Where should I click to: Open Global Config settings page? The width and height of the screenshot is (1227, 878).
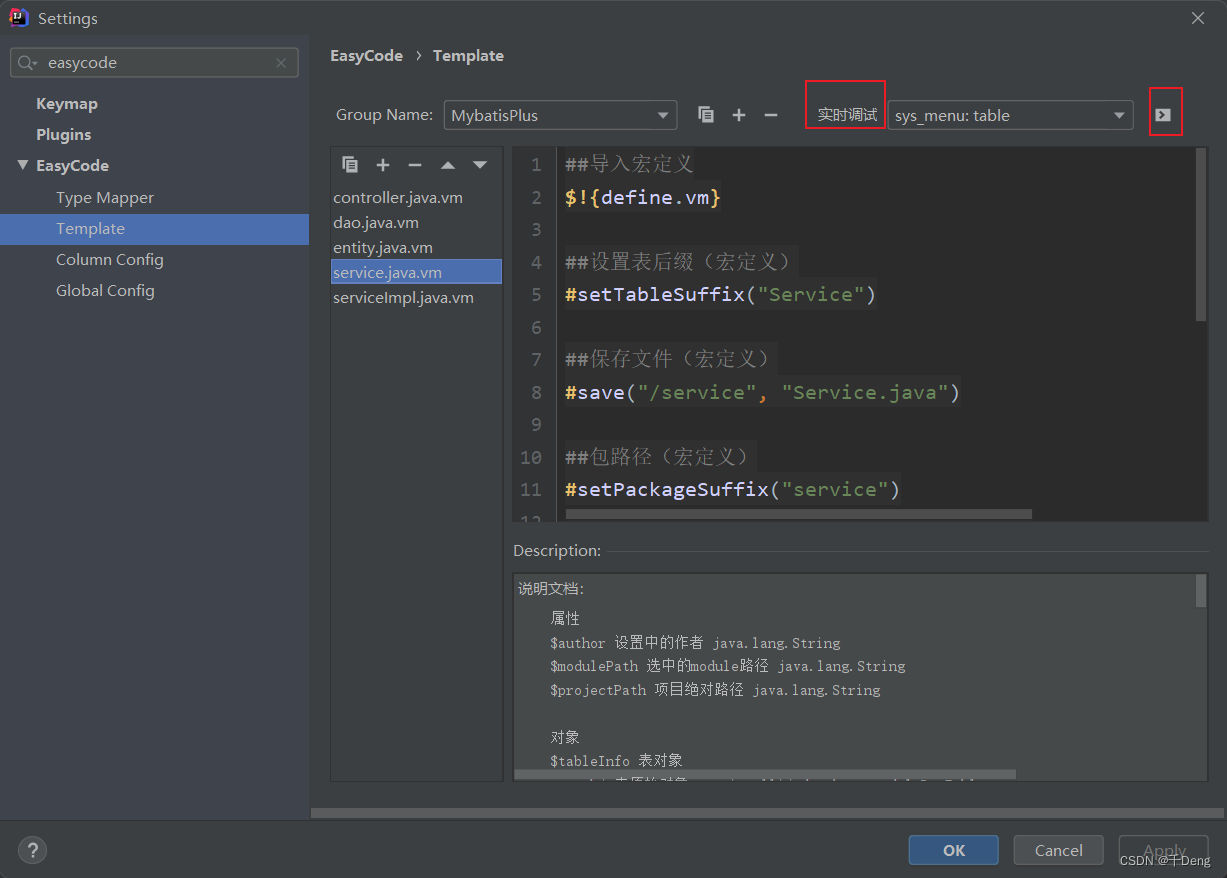point(105,291)
